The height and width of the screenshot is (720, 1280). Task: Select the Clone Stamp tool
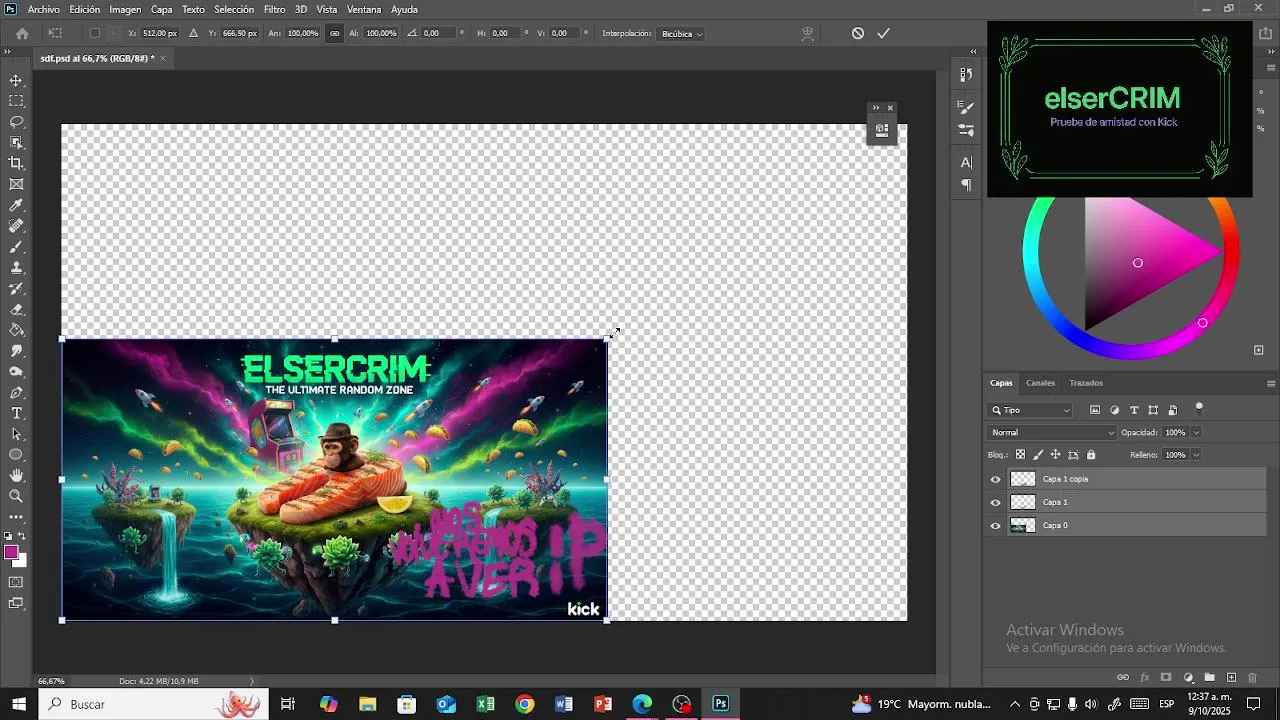tap(16, 268)
